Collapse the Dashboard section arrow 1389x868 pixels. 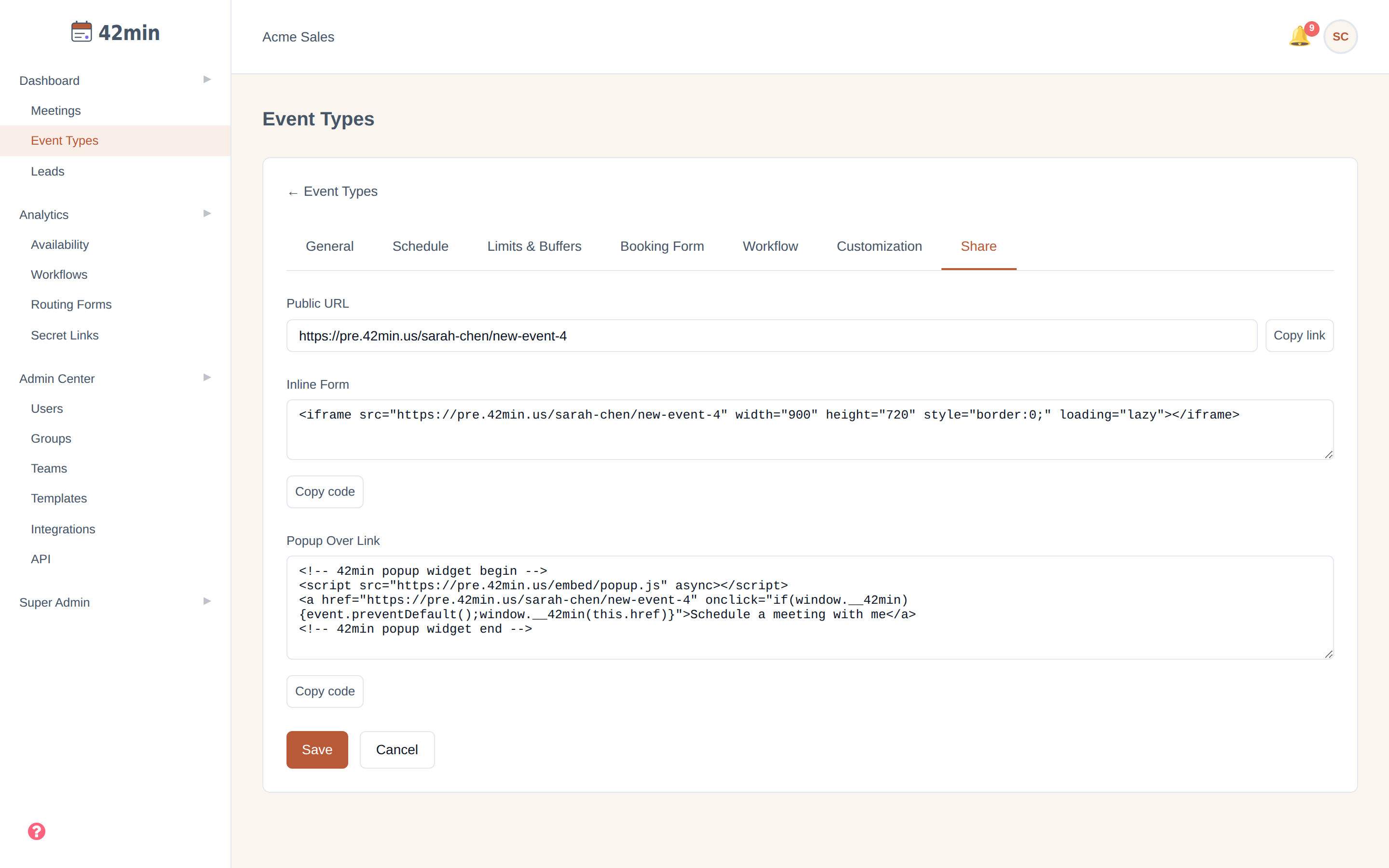[x=207, y=80]
